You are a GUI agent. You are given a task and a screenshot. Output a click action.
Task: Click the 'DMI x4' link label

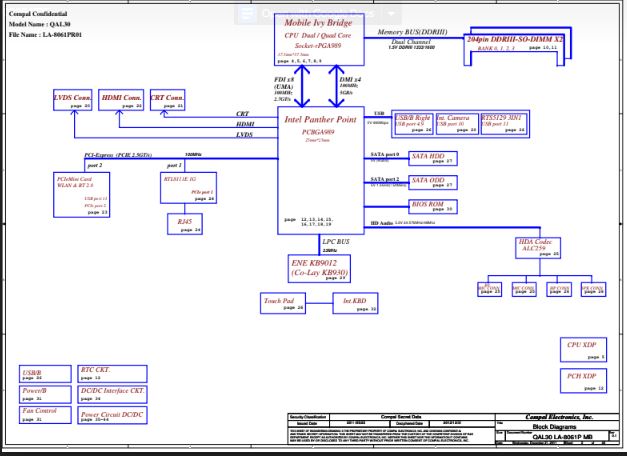point(350,80)
